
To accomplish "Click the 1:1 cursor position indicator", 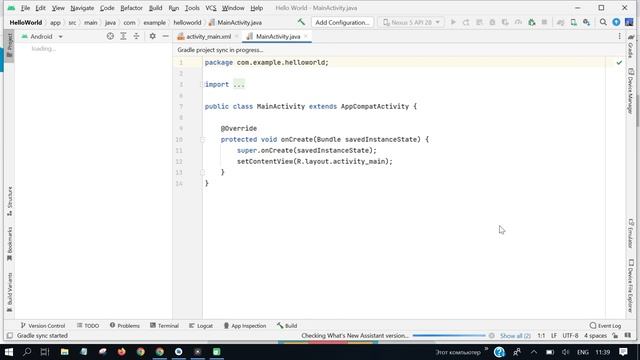I will coord(541,336).
